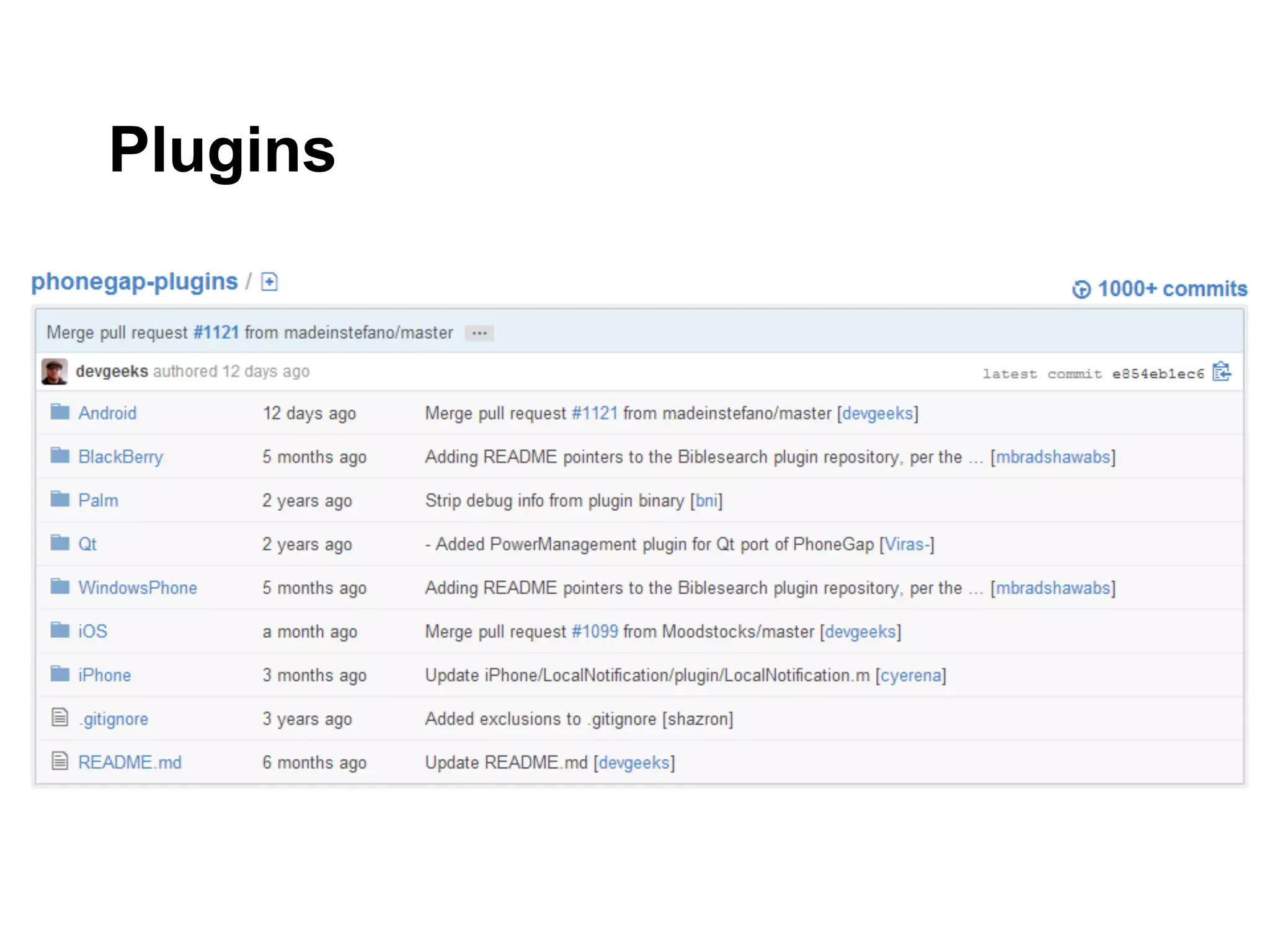Click the iPhone folder icon
Image resolution: width=1270 pixels, height=952 pixels.
click(60, 674)
